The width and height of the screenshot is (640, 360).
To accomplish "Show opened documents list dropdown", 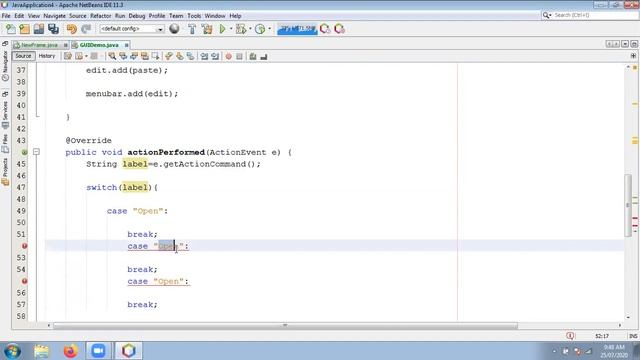I will pos(625,44).
